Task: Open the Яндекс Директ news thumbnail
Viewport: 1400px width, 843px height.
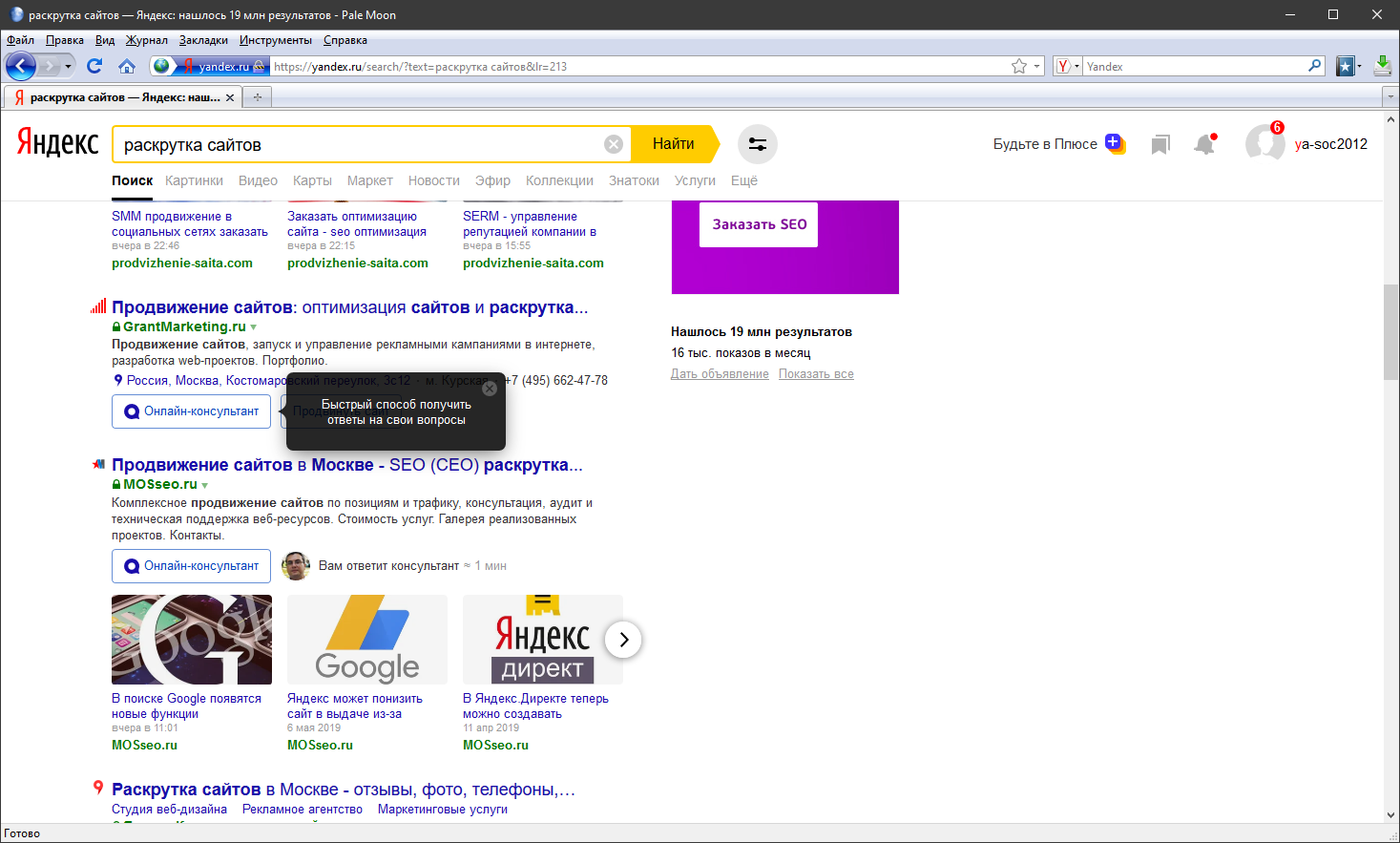Action: [x=543, y=640]
